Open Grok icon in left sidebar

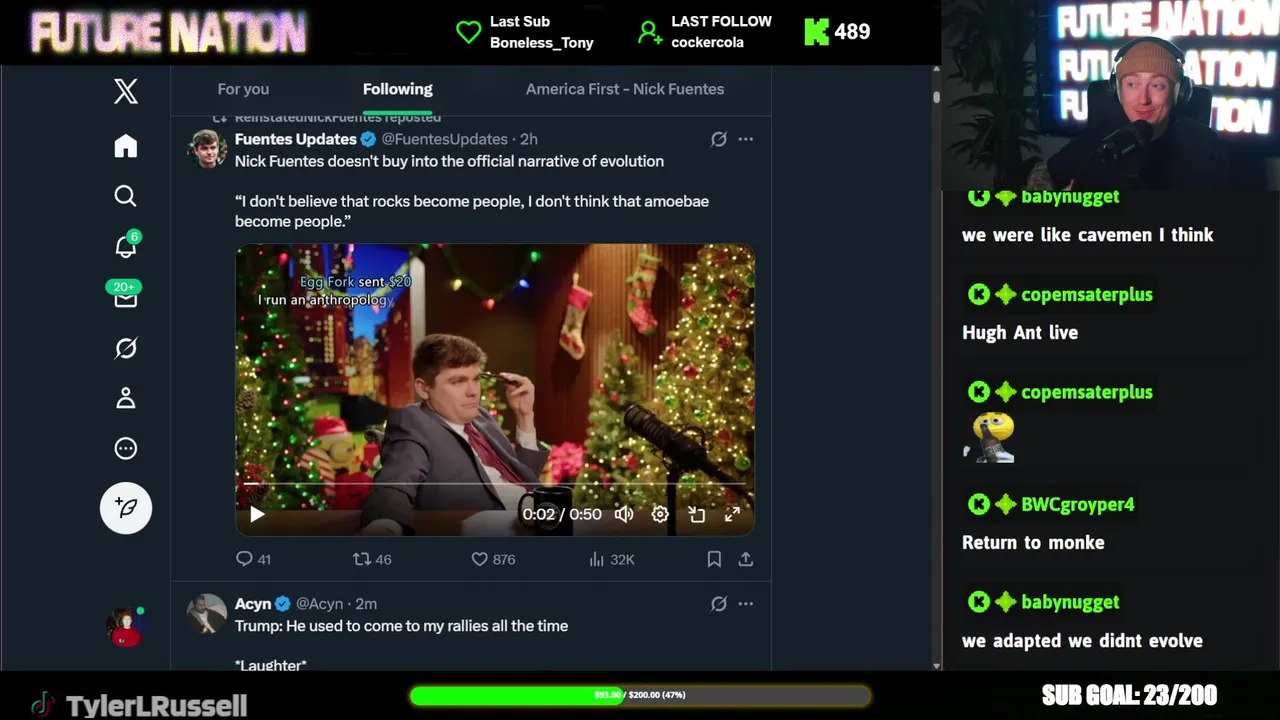(x=125, y=348)
